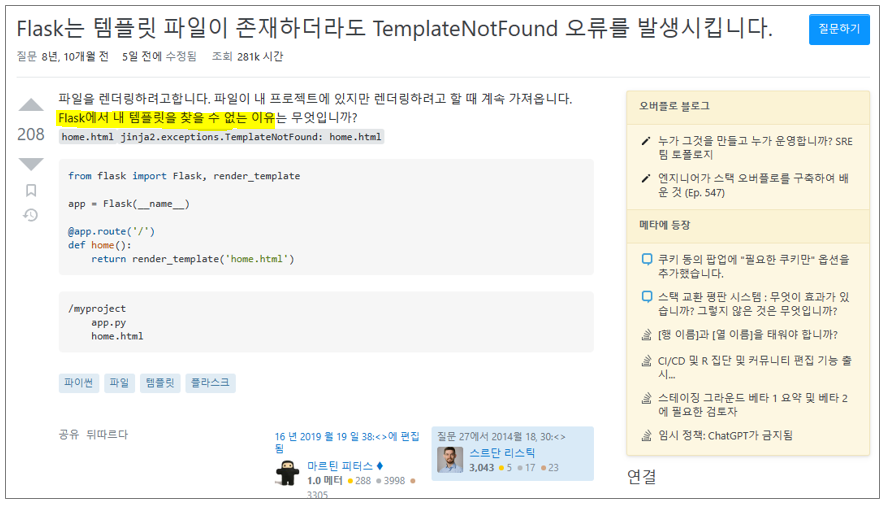The height and width of the screenshot is (505, 883).
Task: Click the 연결 heading below the sidebar
Action: coord(642,476)
